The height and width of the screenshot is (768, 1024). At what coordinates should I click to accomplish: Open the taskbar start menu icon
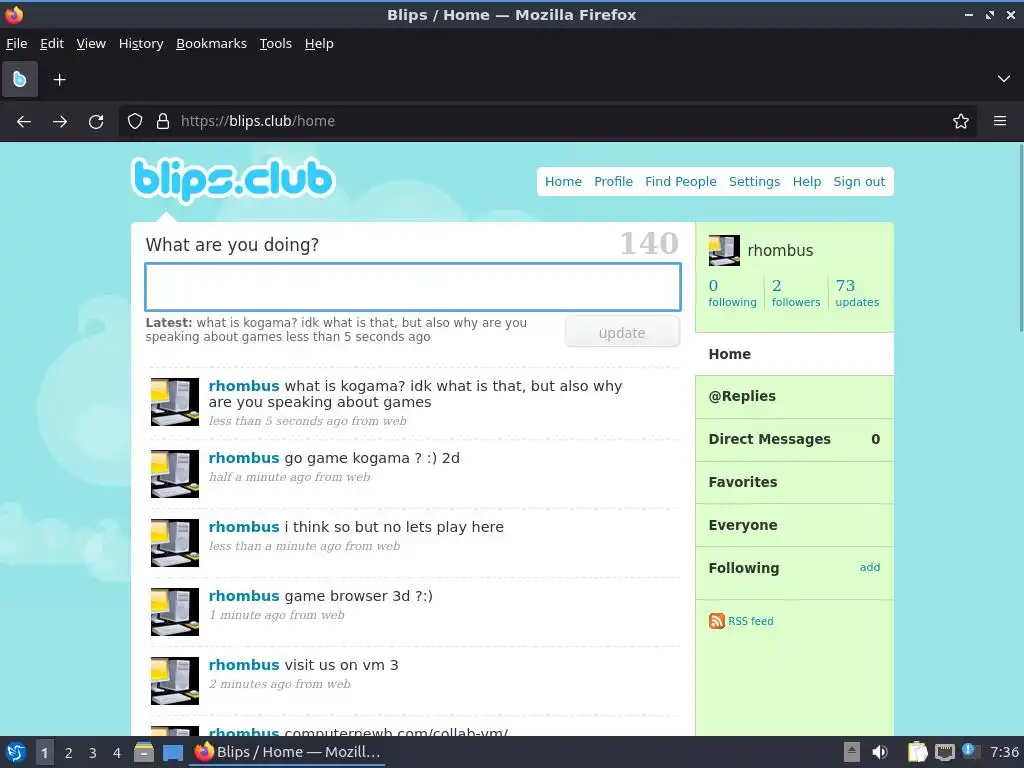click(16, 752)
